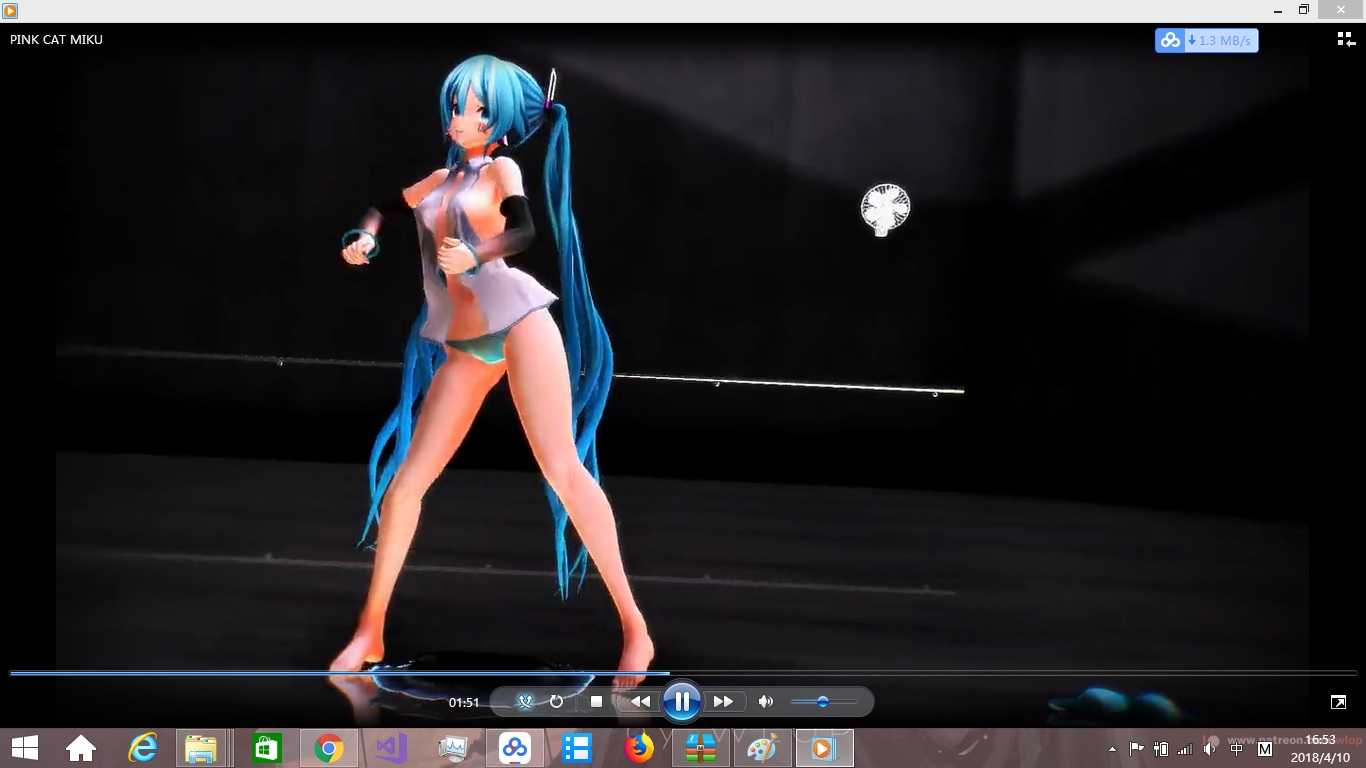Seek on the video progress bar
The width and height of the screenshot is (1366, 768).
tap(683, 673)
